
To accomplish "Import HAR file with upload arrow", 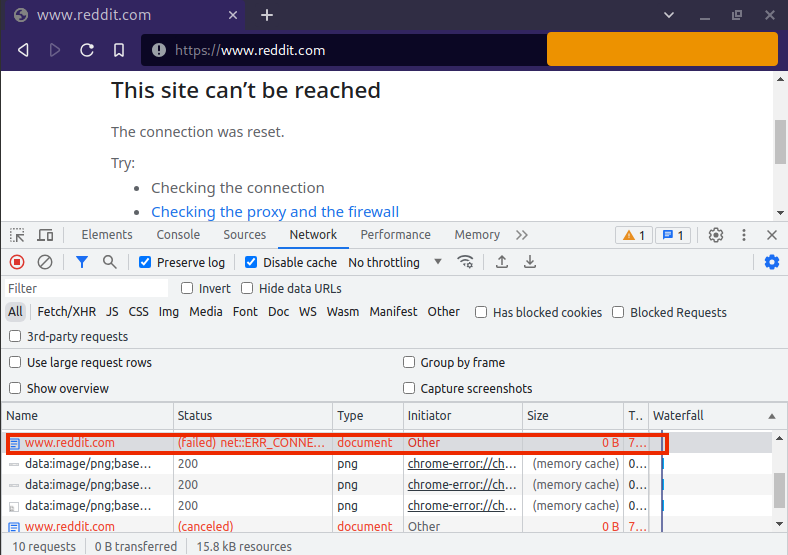I will pyautogui.click(x=502, y=262).
